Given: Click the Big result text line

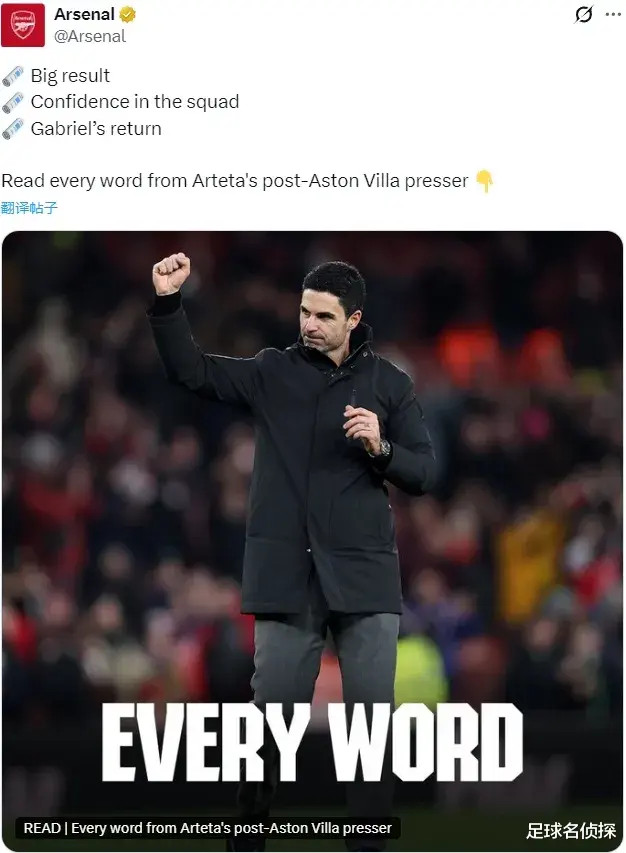Looking at the screenshot, I should (70, 76).
